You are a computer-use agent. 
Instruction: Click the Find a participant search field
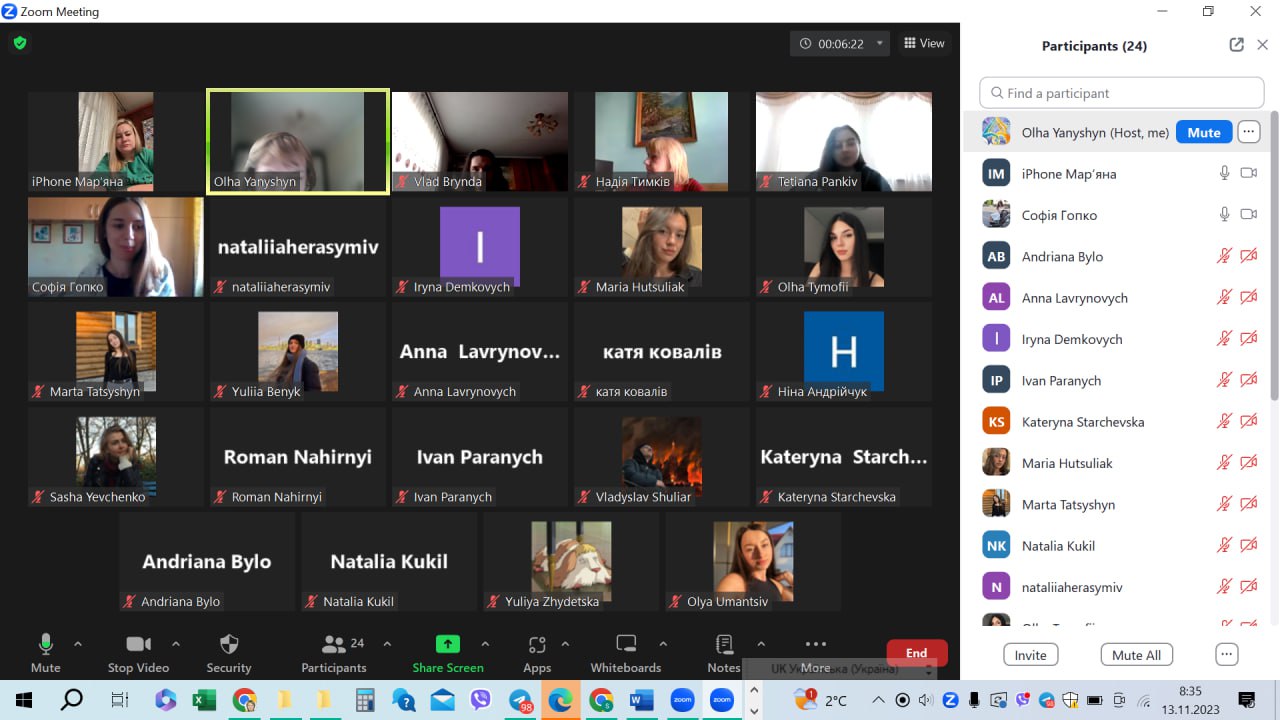pyautogui.click(x=1122, y=93)
